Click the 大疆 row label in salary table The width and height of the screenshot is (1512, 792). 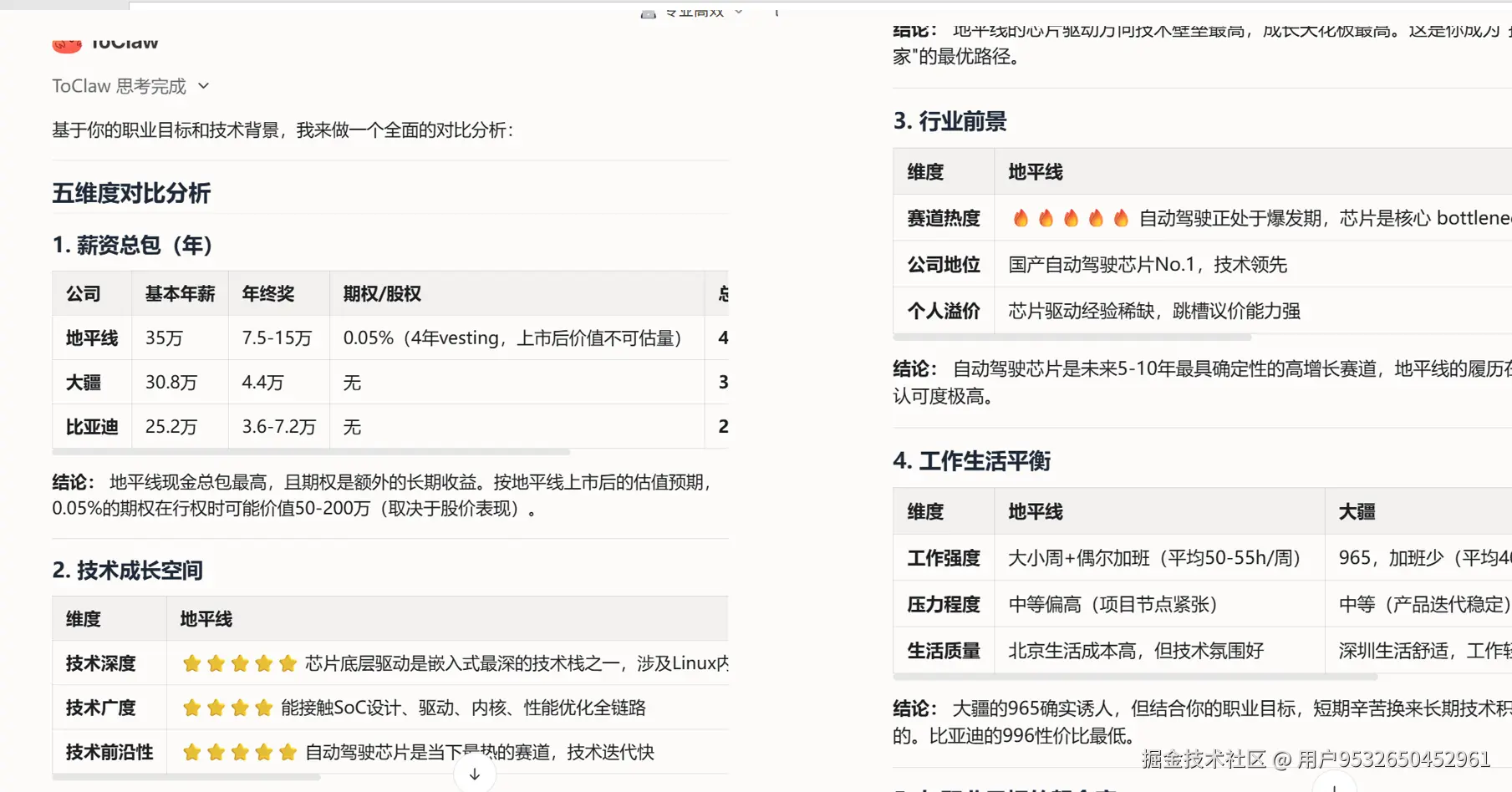(84, 383)
